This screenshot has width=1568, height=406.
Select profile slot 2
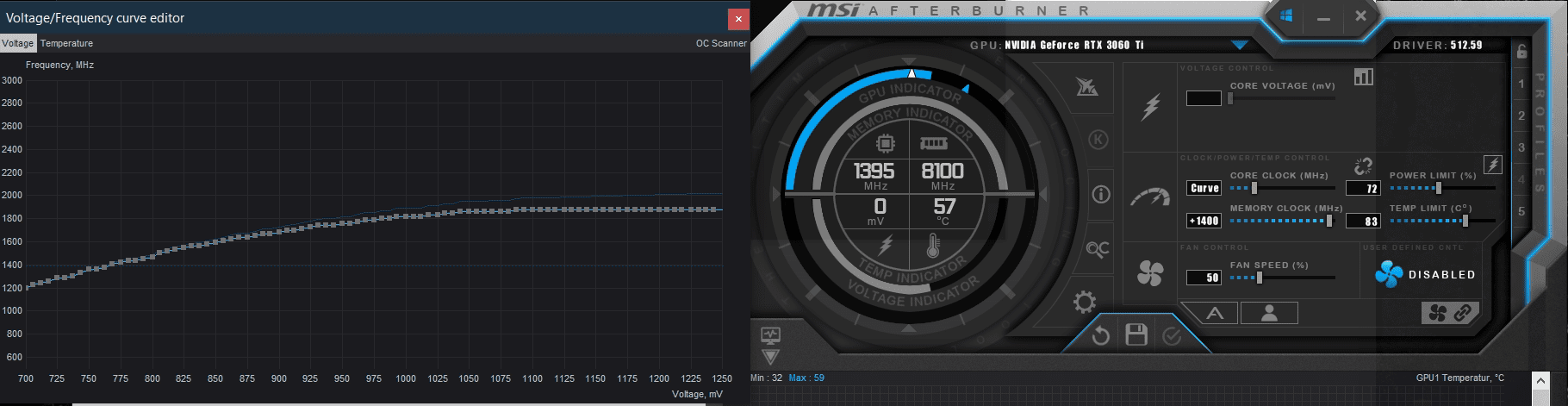point(1521,116)
